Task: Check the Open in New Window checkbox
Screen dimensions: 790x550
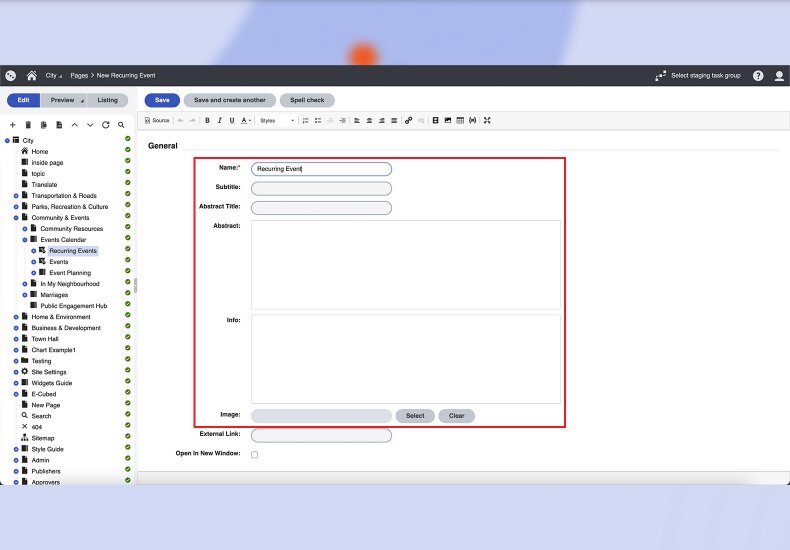Action: click(254, 454)
